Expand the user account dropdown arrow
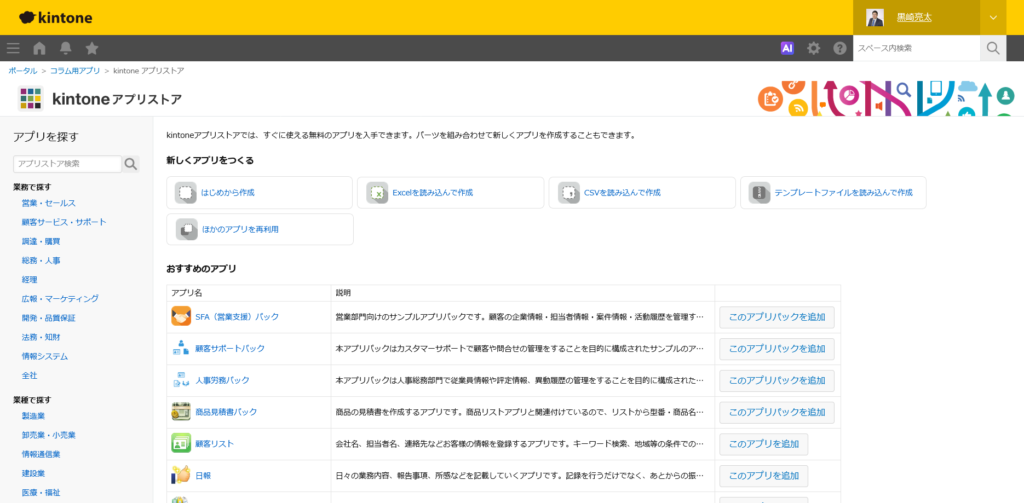 click(993, 18)
